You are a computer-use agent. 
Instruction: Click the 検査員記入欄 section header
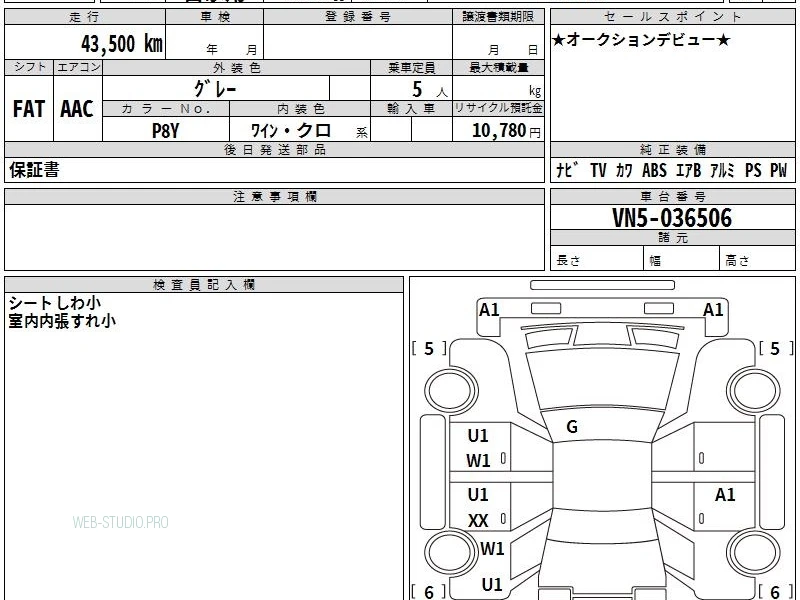point(204,285)
